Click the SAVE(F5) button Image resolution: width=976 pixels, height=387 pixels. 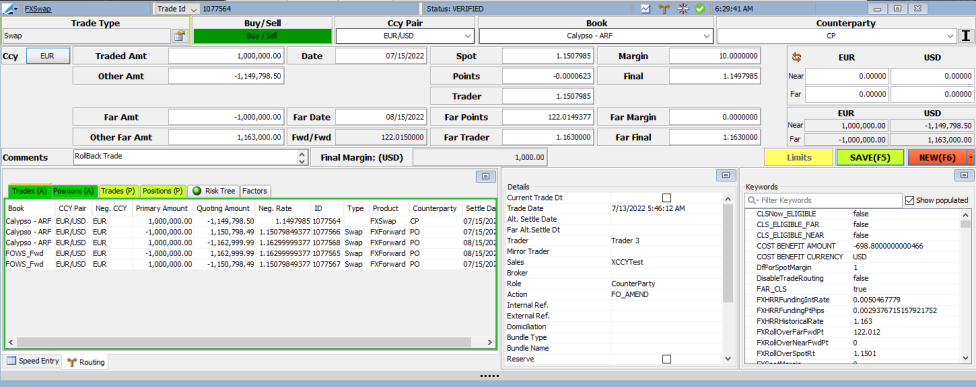tap(870, 158)
